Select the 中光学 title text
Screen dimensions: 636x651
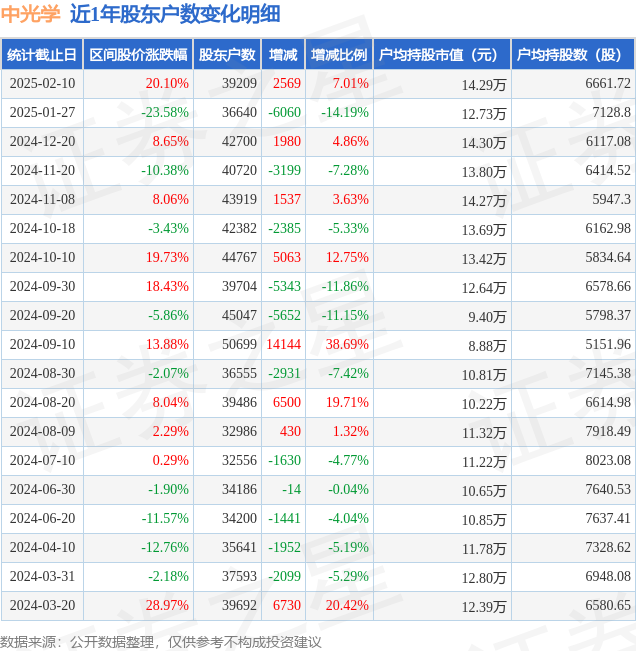[30, 14]
